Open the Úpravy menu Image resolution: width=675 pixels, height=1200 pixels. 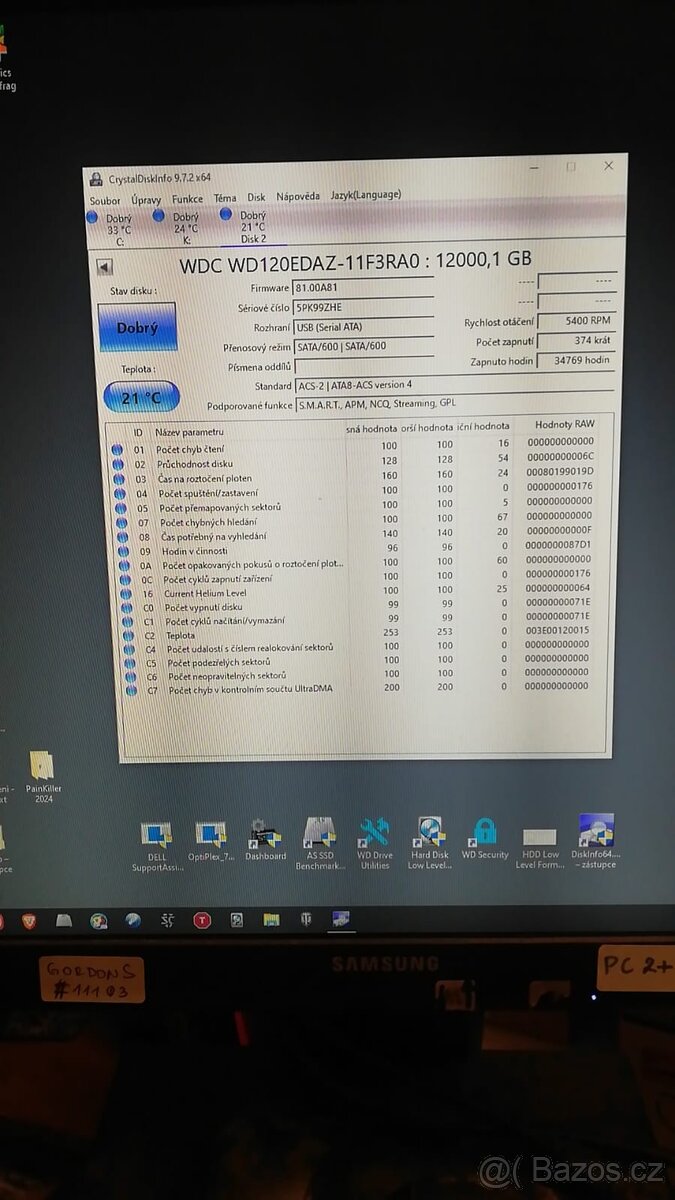tap(146, 200)
